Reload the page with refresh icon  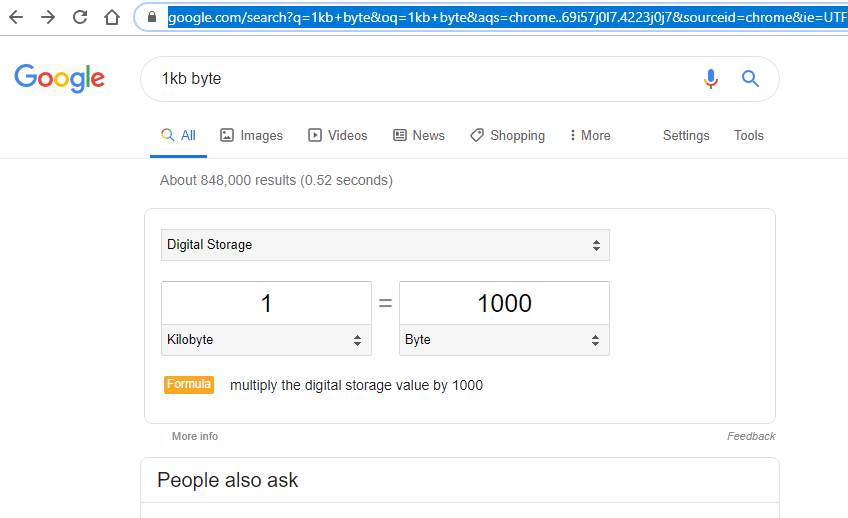point(80,17)
